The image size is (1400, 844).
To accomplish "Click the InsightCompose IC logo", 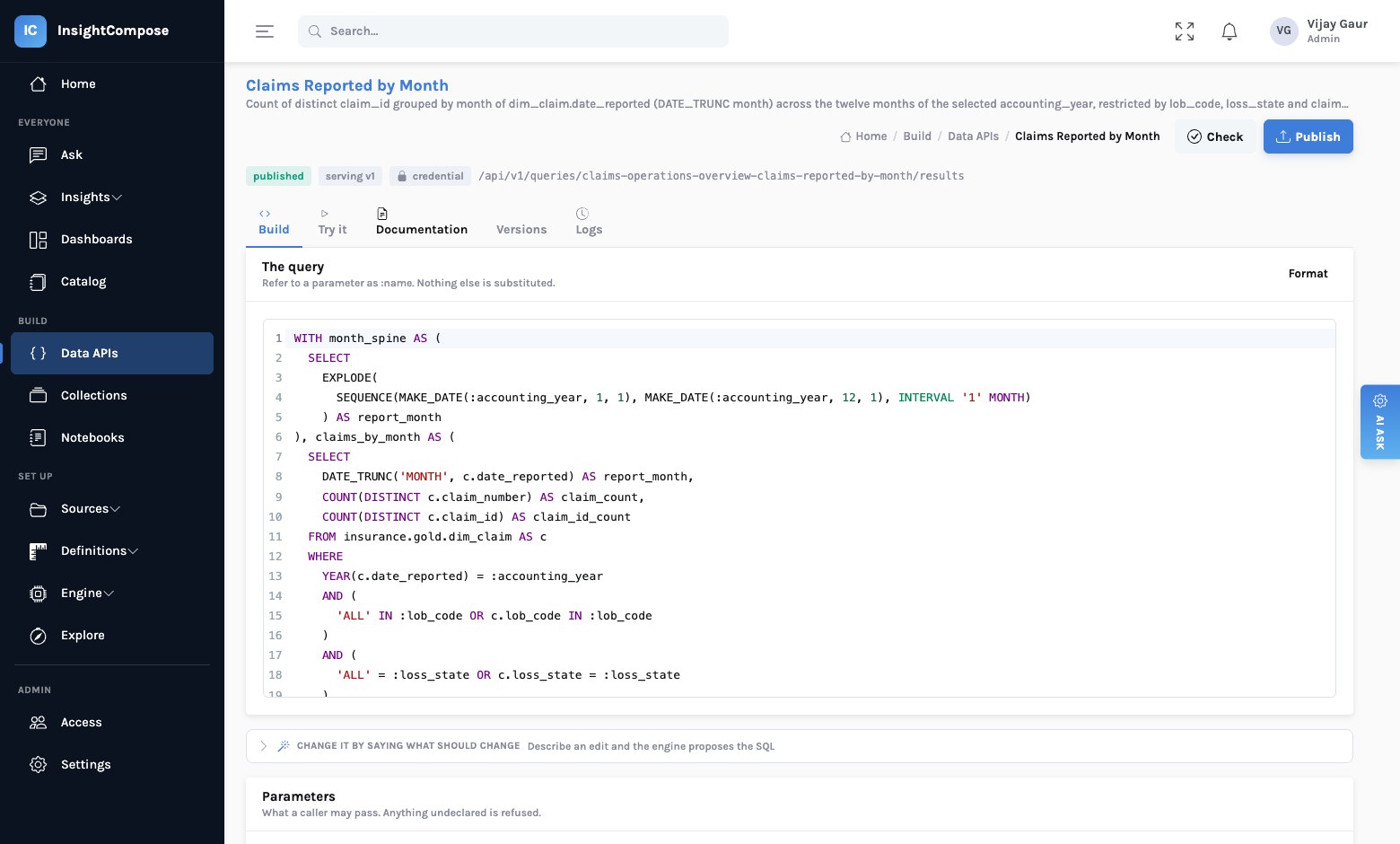I will [30, 31].
